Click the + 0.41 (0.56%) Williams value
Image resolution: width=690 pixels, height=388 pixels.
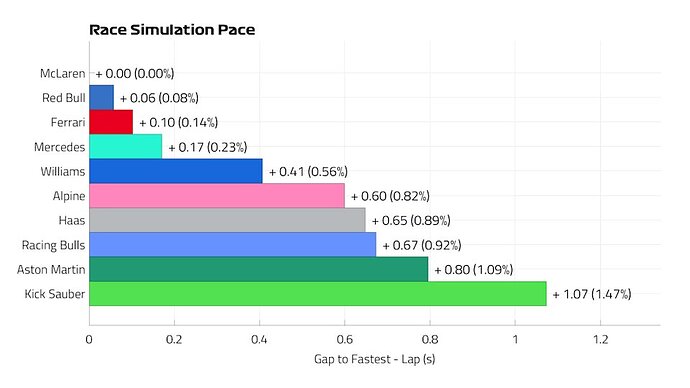(308, 172)
